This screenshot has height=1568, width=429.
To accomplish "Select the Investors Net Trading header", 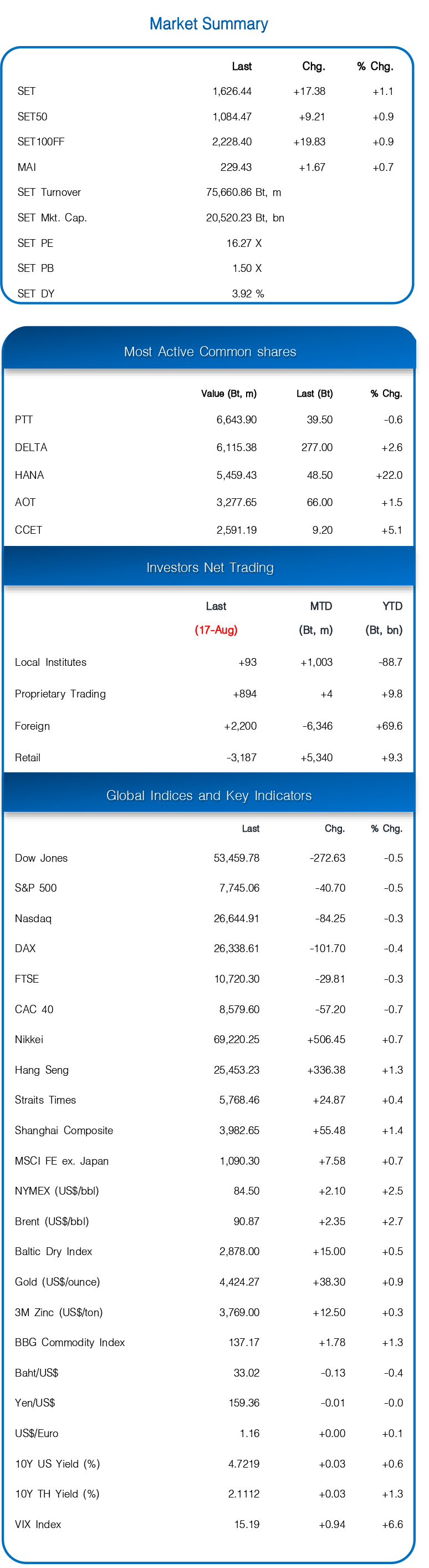I will (210, 567).
